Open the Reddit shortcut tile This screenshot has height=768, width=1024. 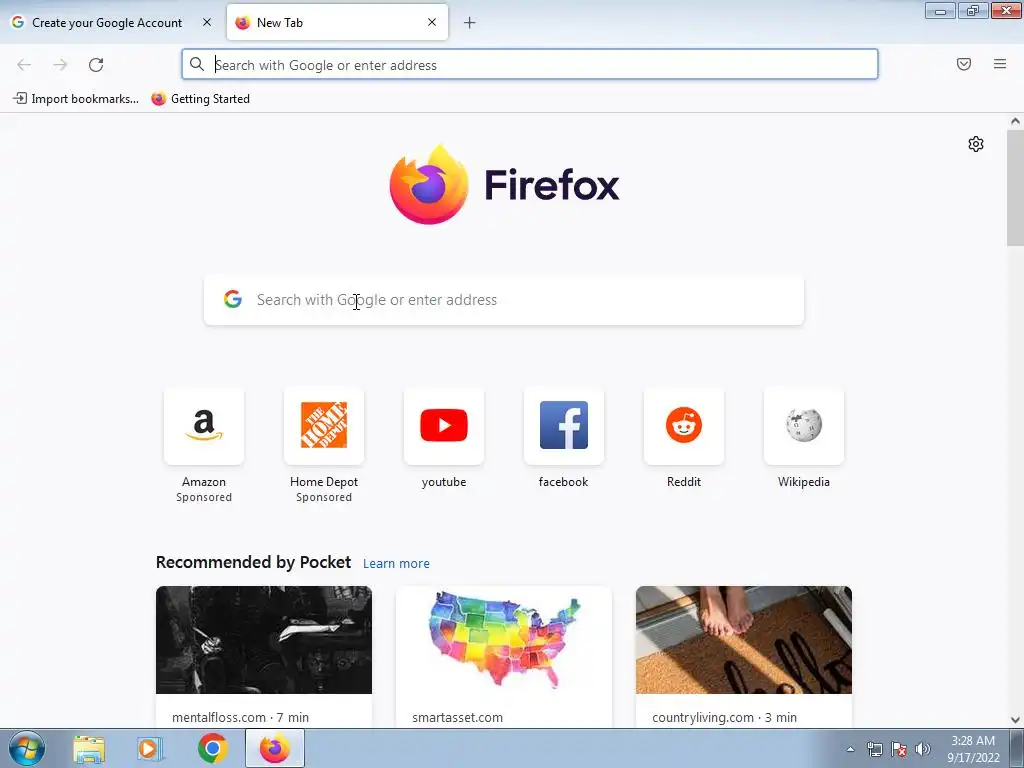click(684, 426)
